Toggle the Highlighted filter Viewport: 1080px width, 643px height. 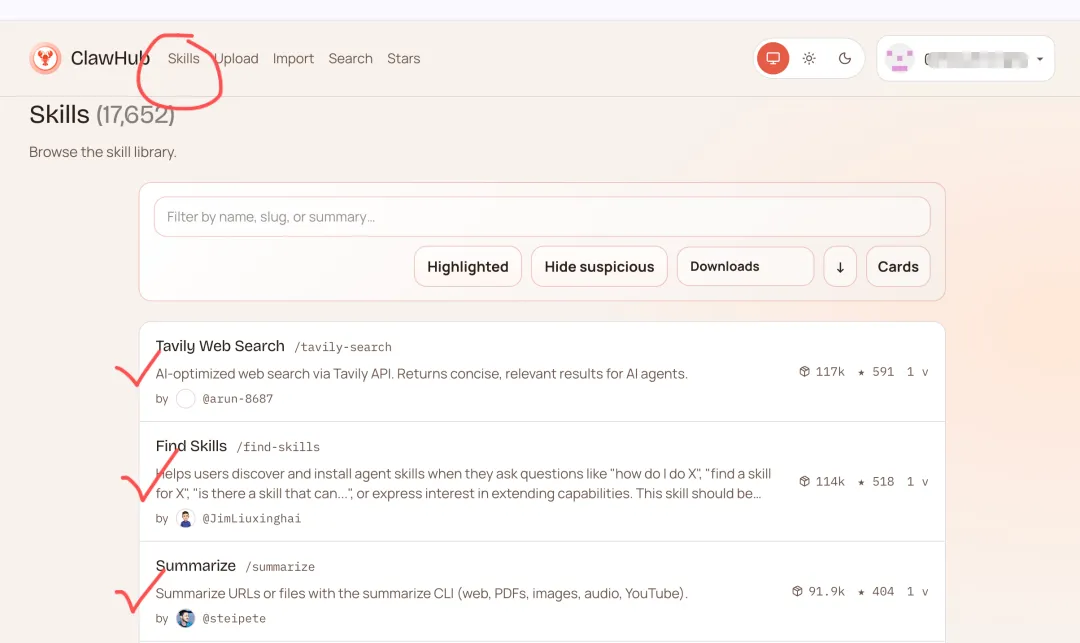(x=468, y=266)
